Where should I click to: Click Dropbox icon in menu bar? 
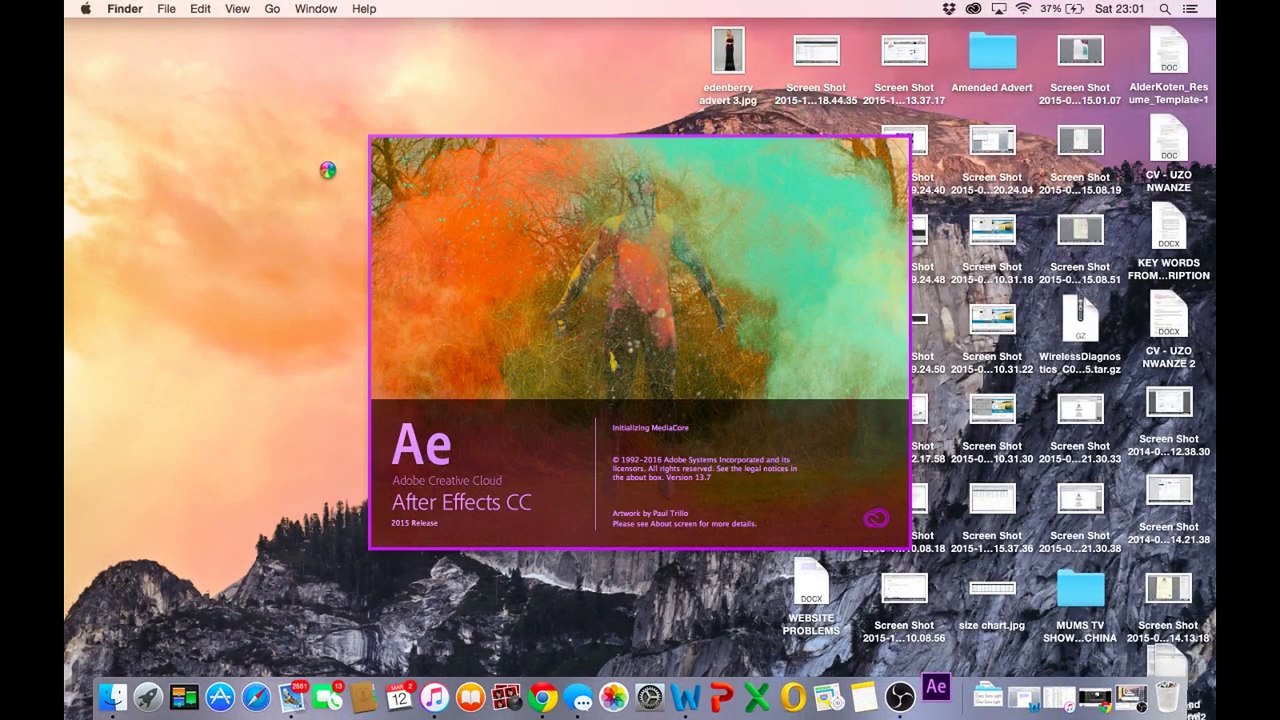[x=949, y=9]
